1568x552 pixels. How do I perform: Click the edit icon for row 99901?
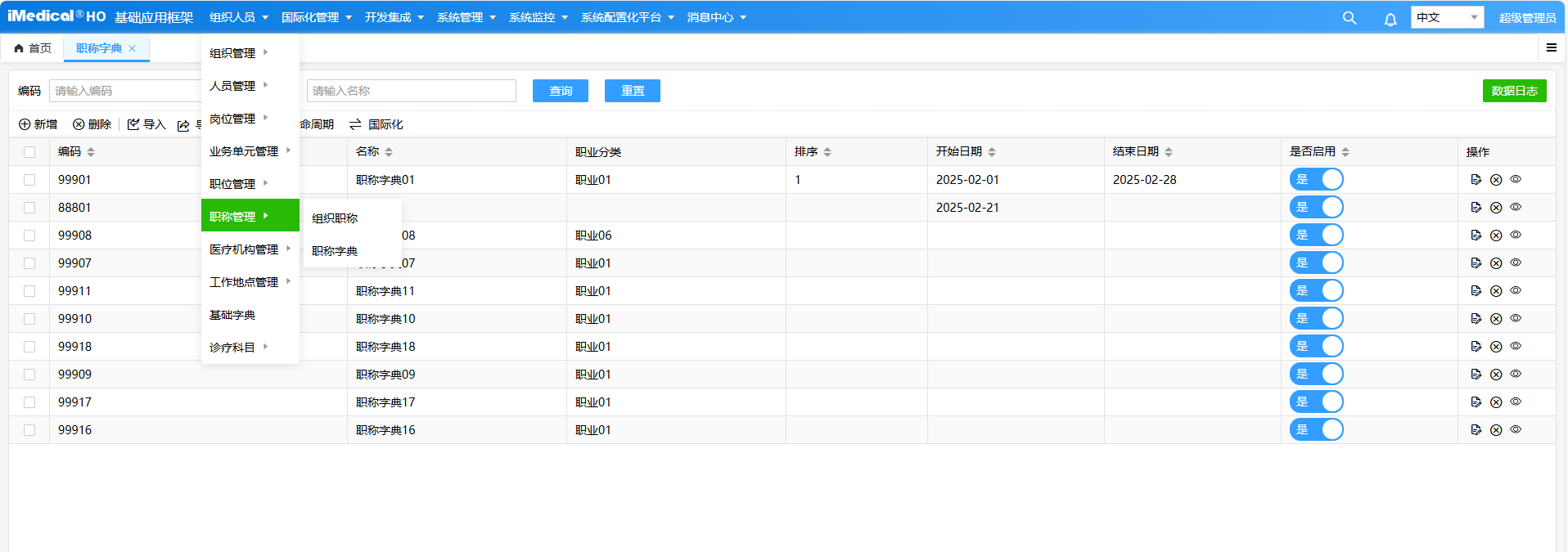1476,180
